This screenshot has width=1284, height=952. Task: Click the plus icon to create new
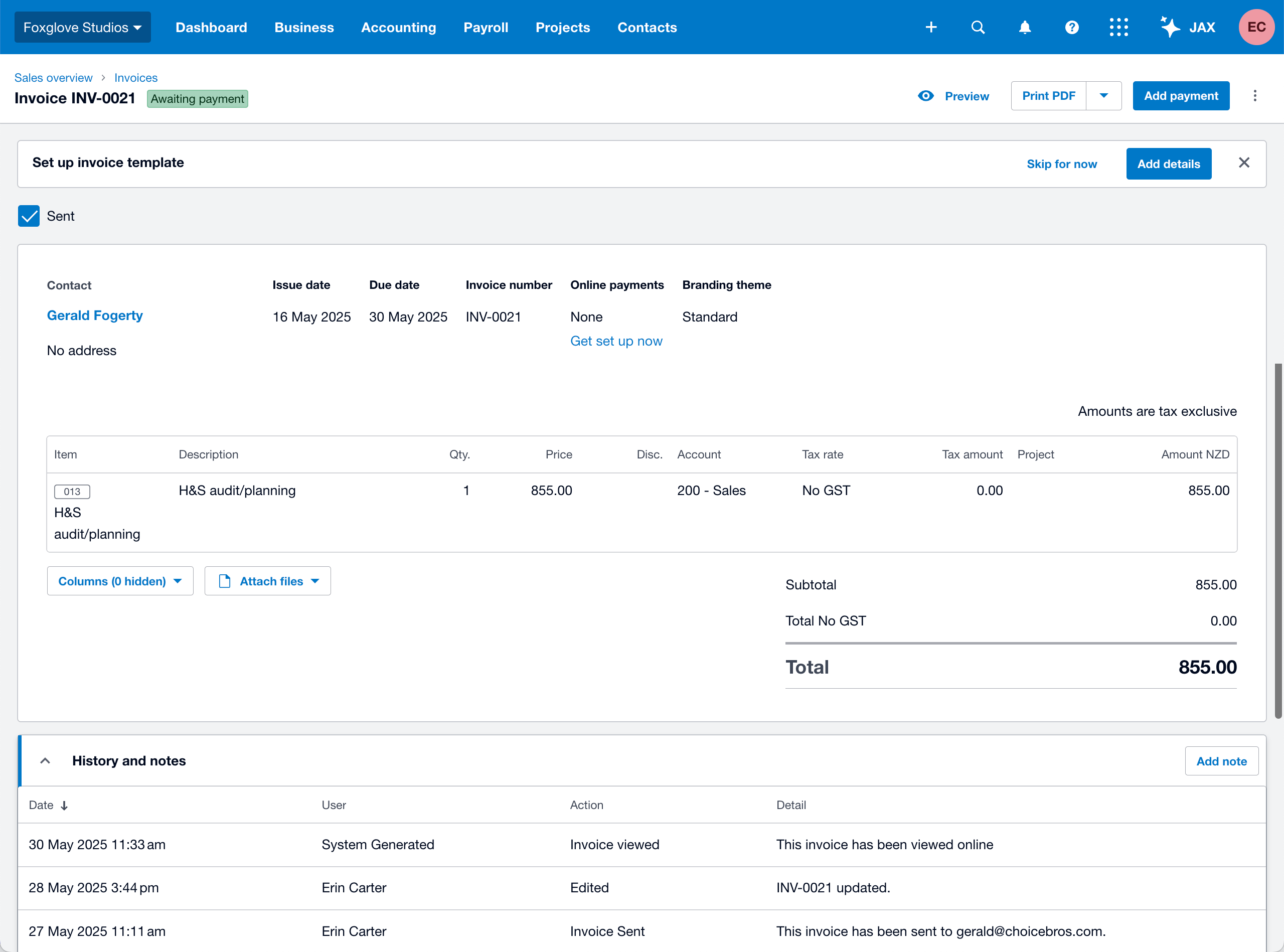tap(931, 27)
